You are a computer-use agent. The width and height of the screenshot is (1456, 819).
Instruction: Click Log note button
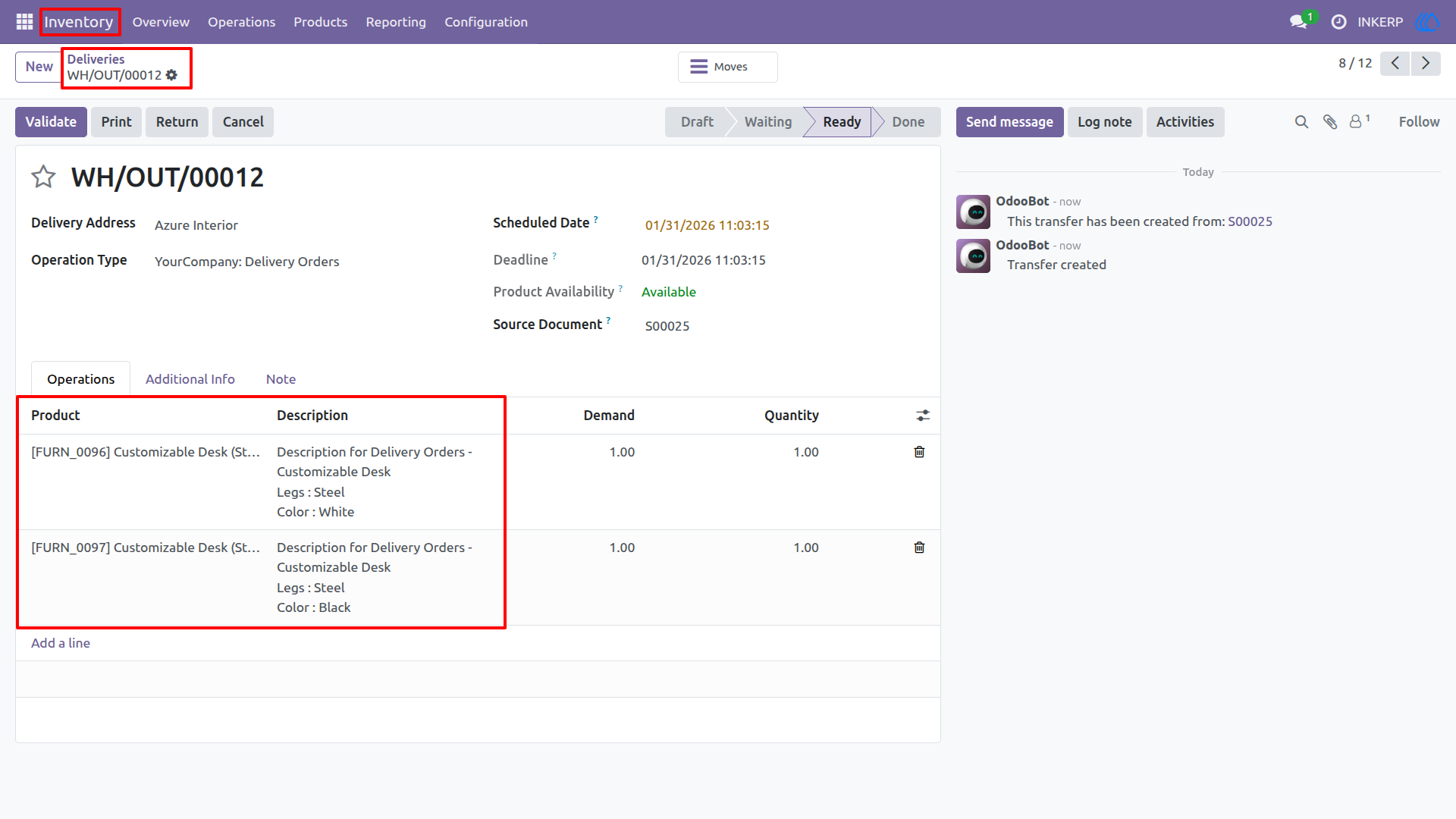pyautogui.click(x=1104, y=122)
